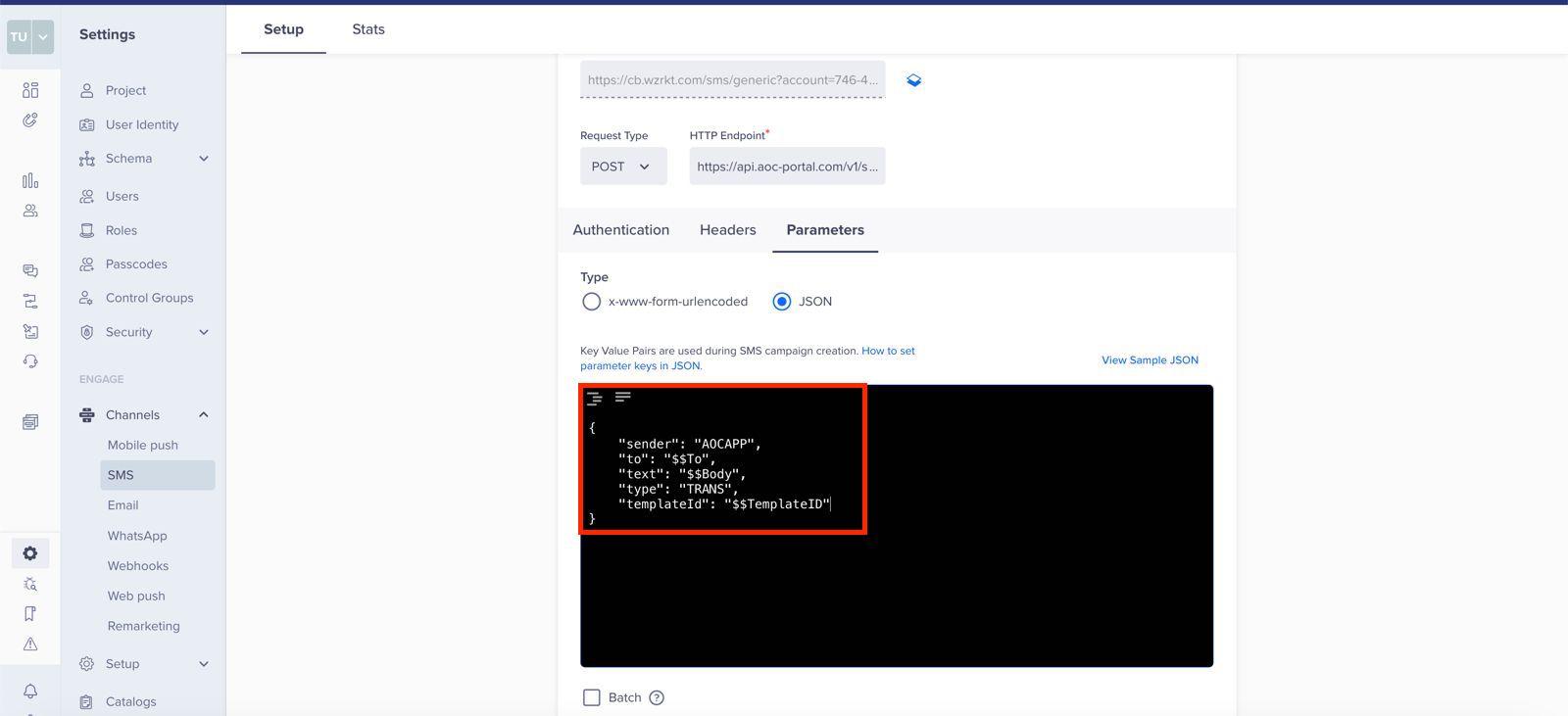Screen dimensions: 1568x716
Task: Click the layers icon beside callback URL
Action: (x=913, y=80)
